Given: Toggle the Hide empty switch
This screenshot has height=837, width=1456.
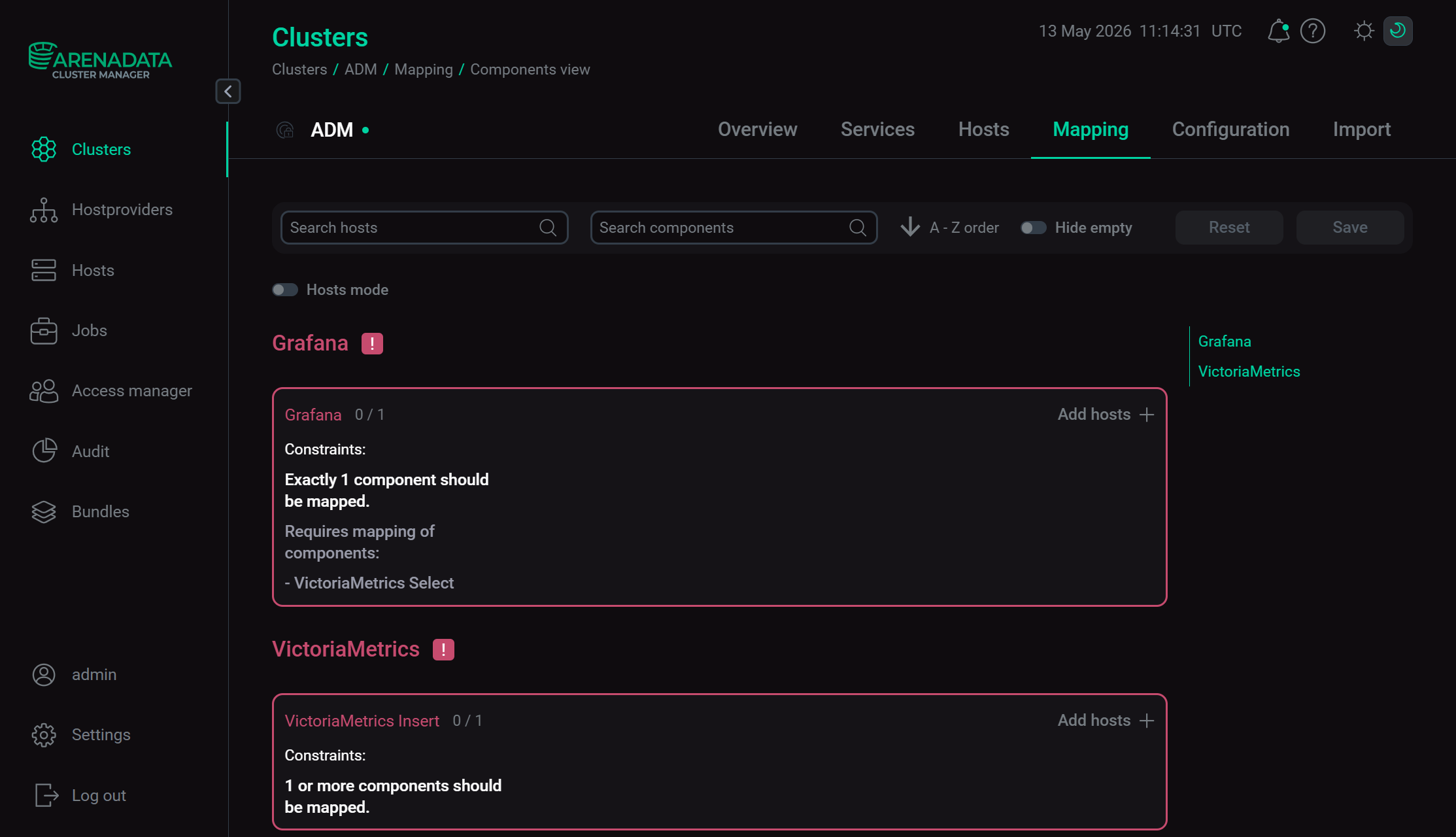Looking at the screenshot, I should [x=1034, y=228].
